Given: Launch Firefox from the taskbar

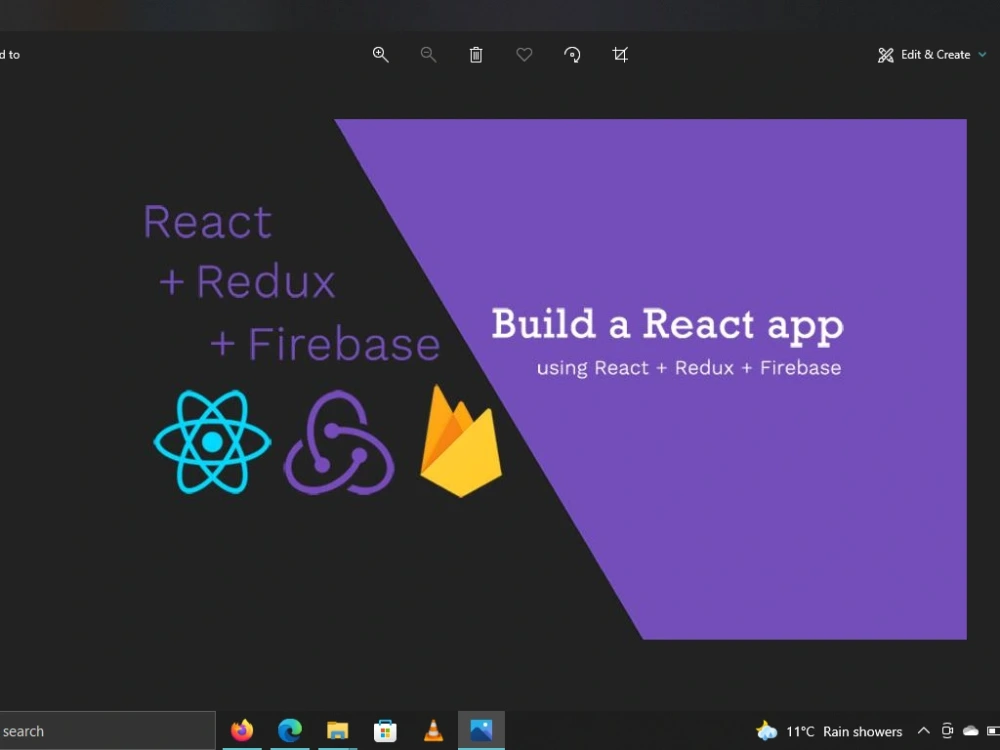Looking at the screenshot, I should [241, 731].
